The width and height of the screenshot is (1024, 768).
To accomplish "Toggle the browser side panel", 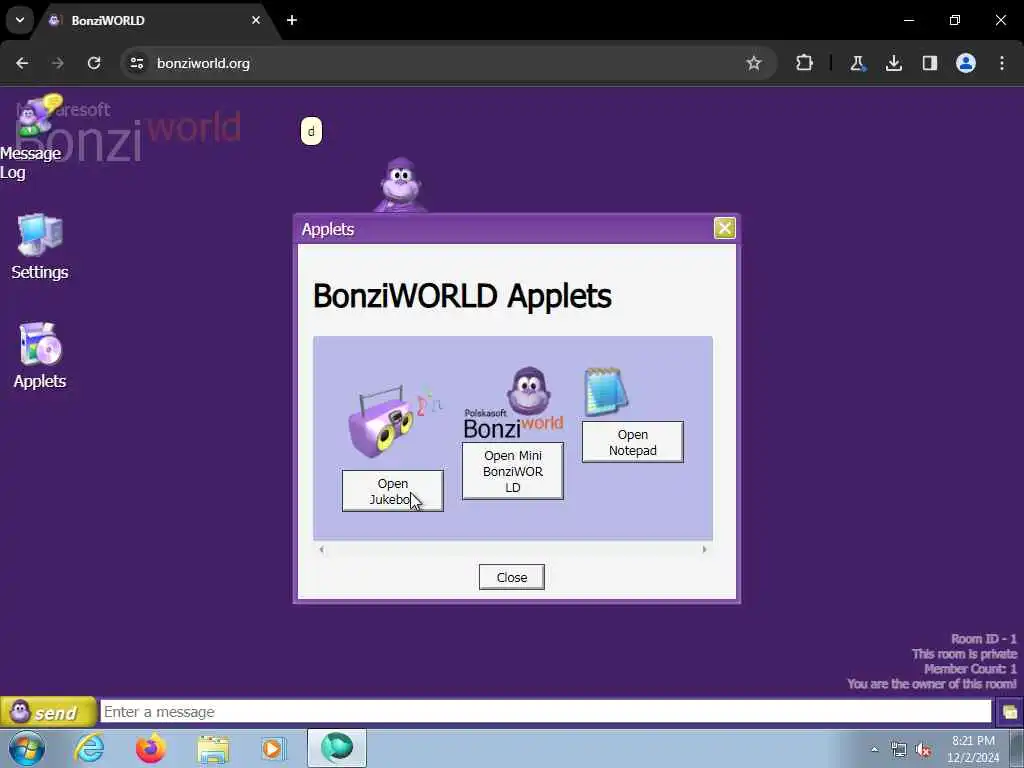I will click(x=929, y=63).
